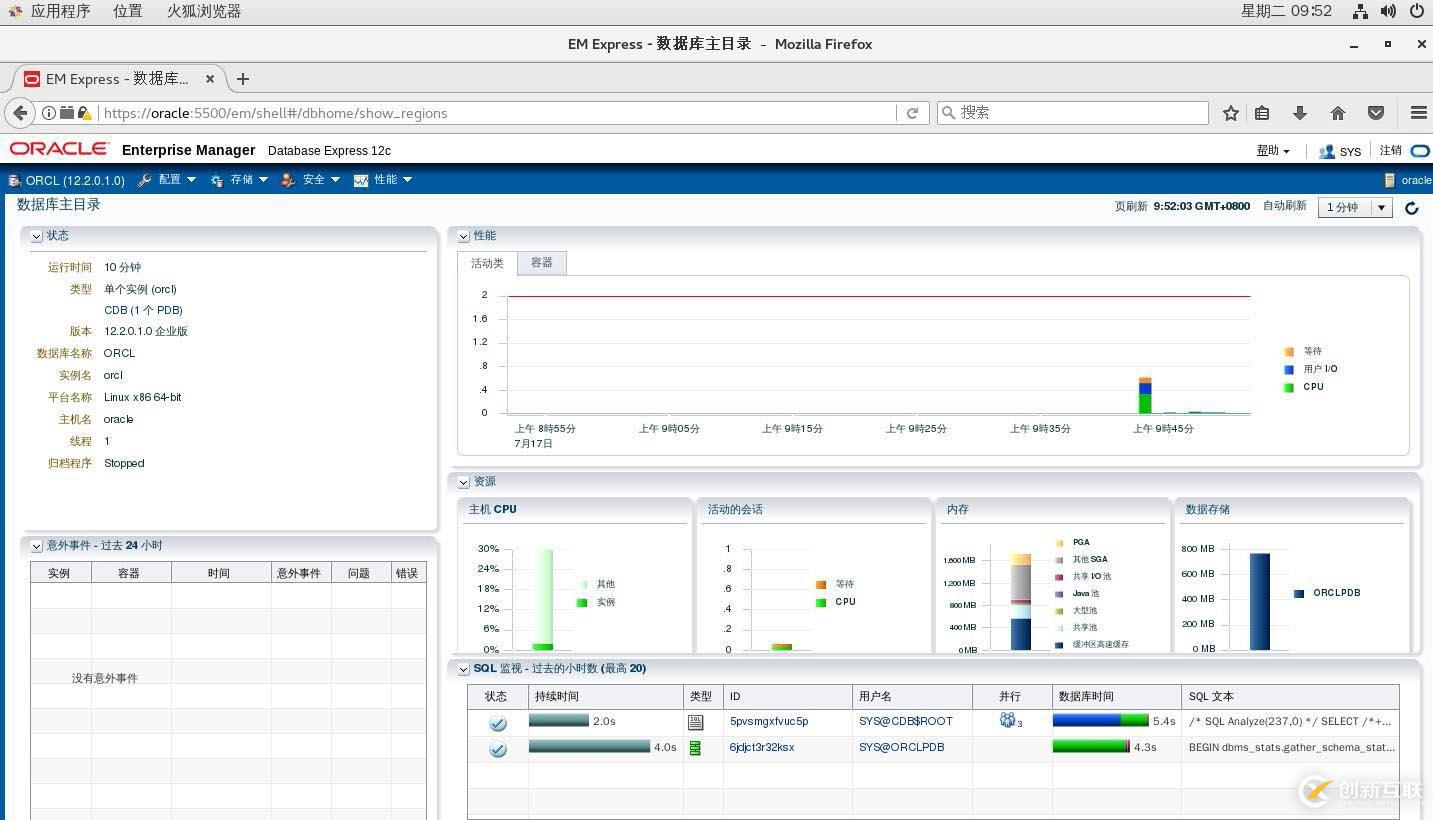Click the ORCL database instance icon
The width and height of the screenshot is (1433, 820).
[13, 180]
